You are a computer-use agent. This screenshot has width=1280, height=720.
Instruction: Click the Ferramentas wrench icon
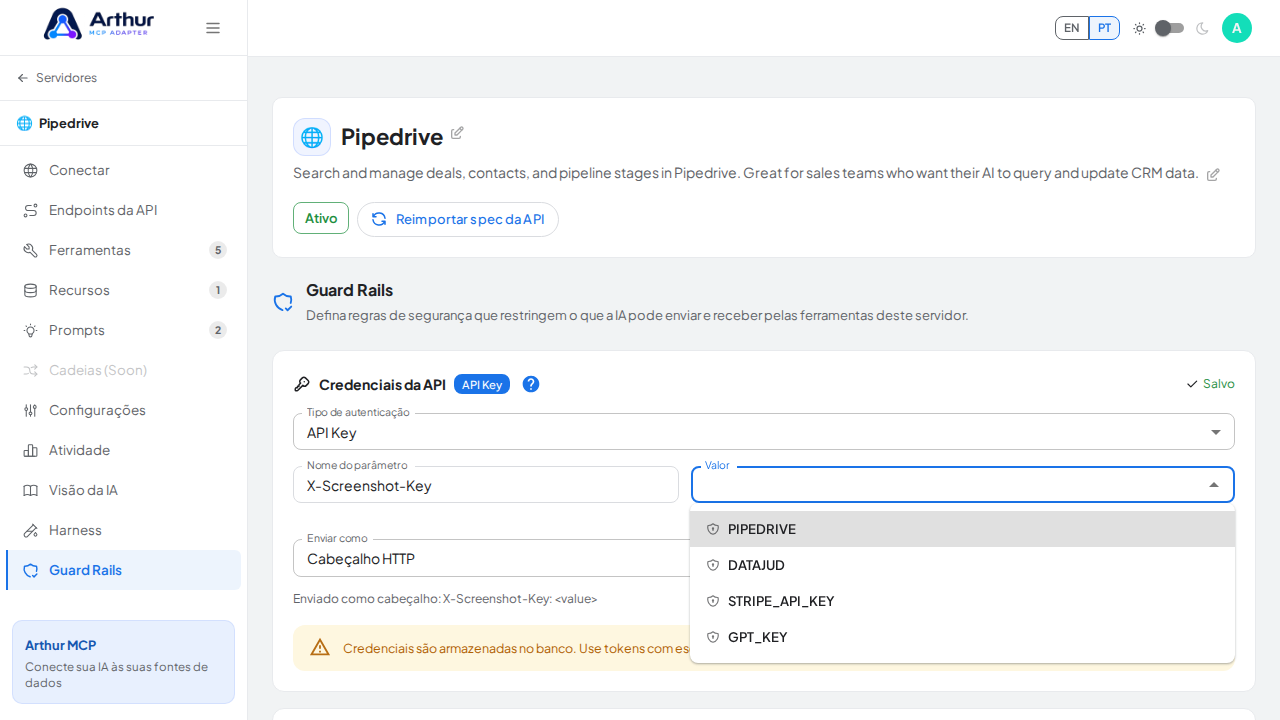[x=31, y=250]
